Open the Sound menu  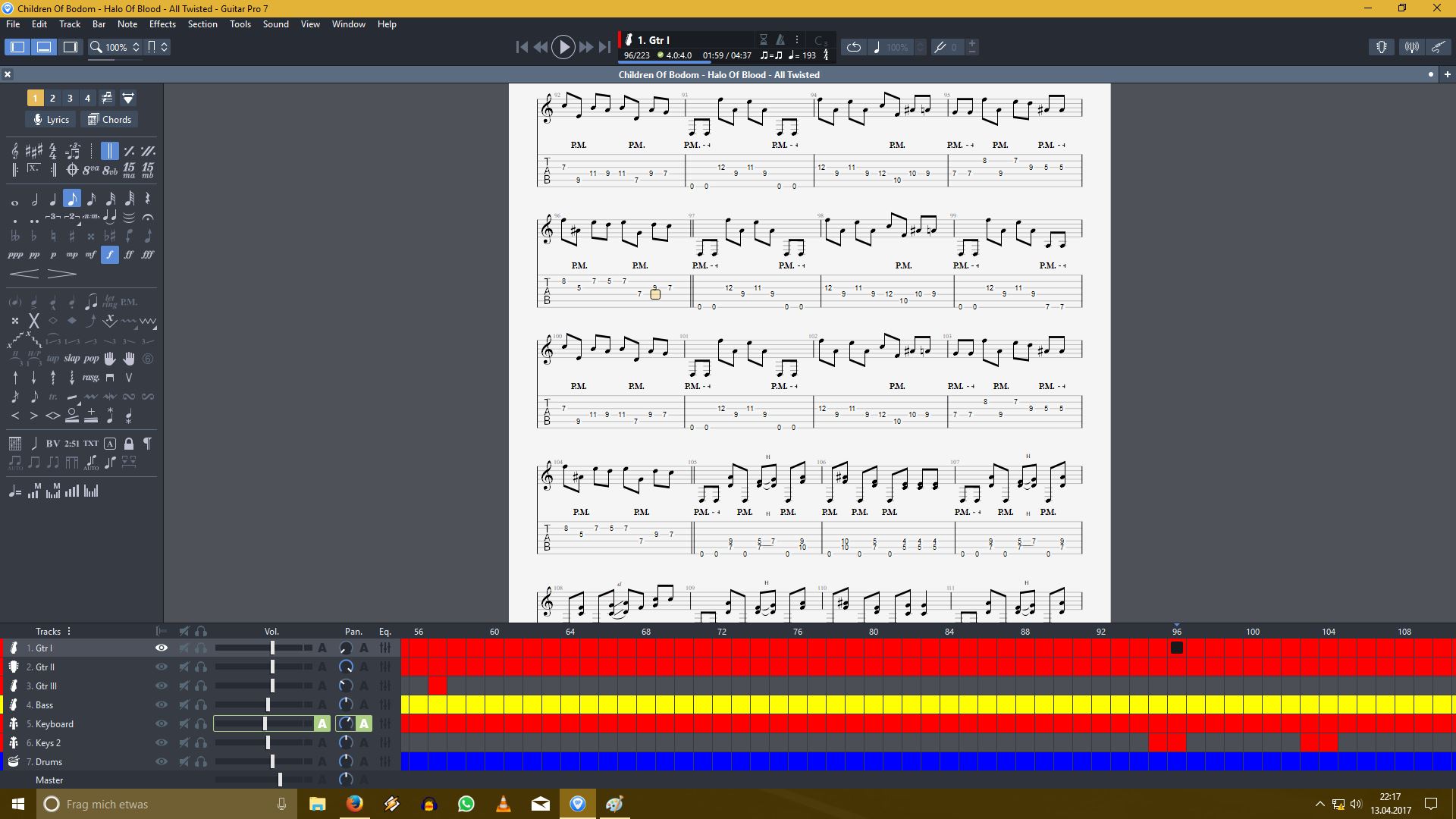coord(276,24)
